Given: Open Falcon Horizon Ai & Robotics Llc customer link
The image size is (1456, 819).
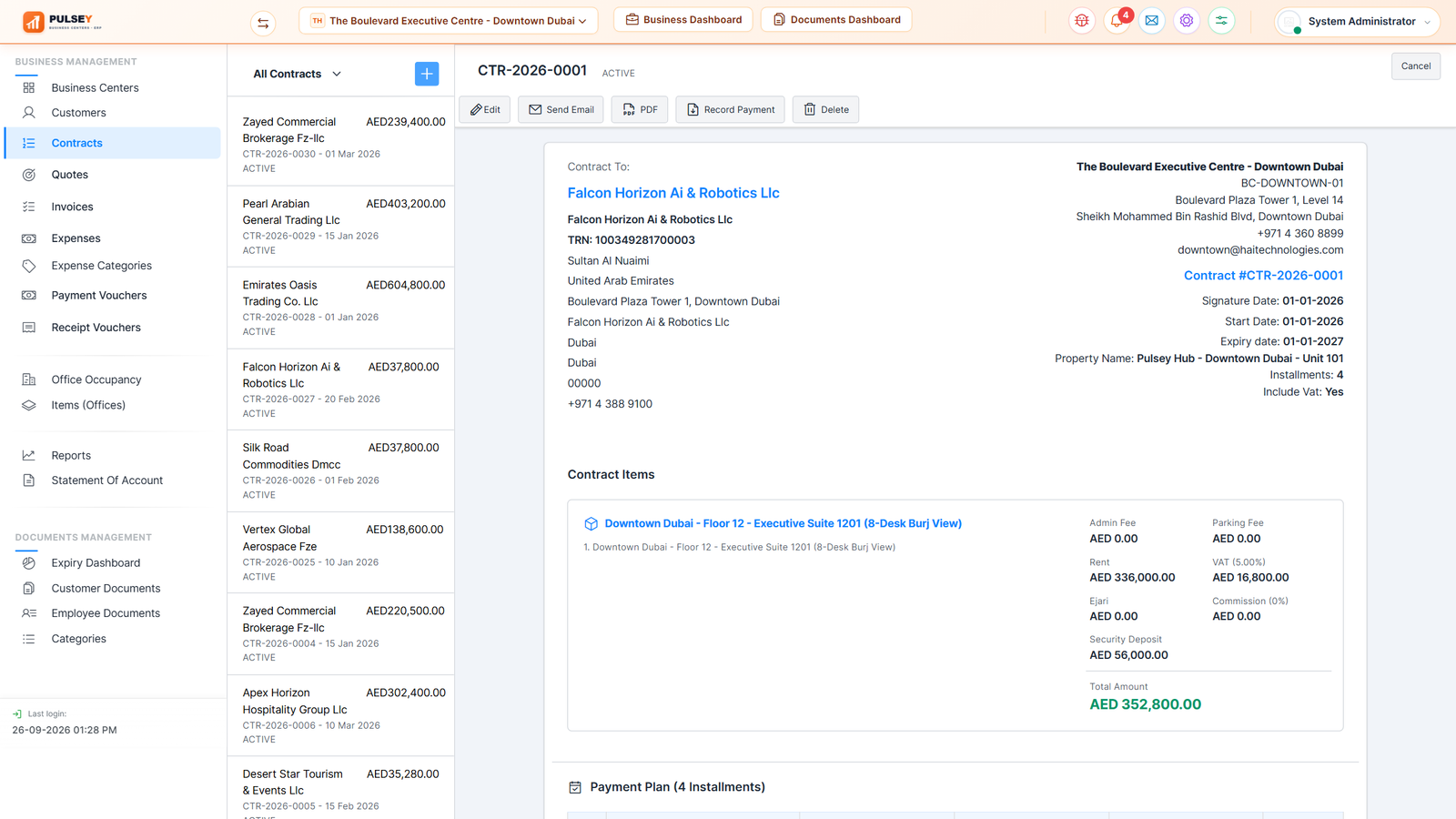Looking at the screenshot, I should click(x=673, y=193).
